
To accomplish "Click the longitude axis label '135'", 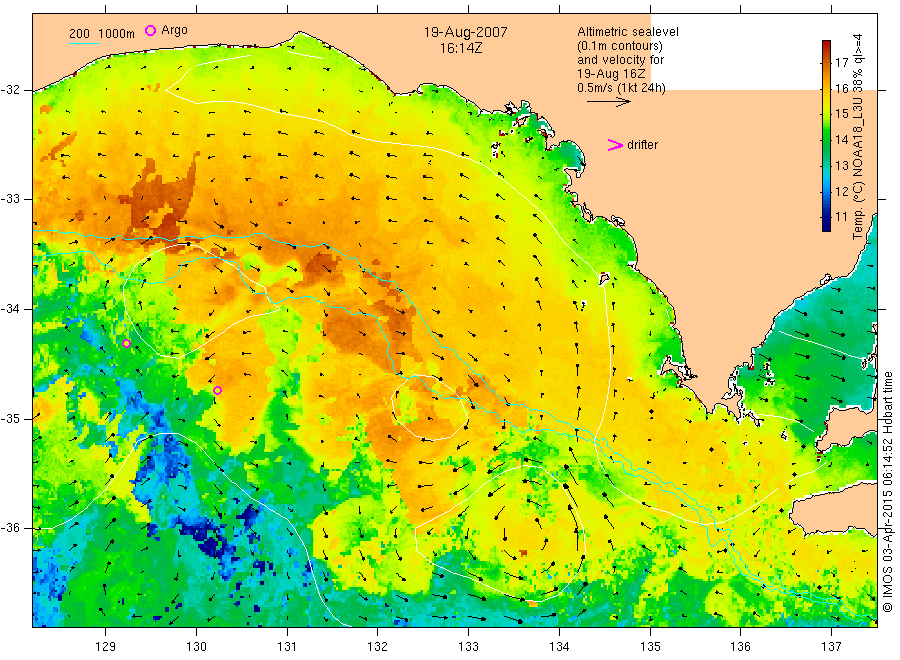I will (650, 647).
